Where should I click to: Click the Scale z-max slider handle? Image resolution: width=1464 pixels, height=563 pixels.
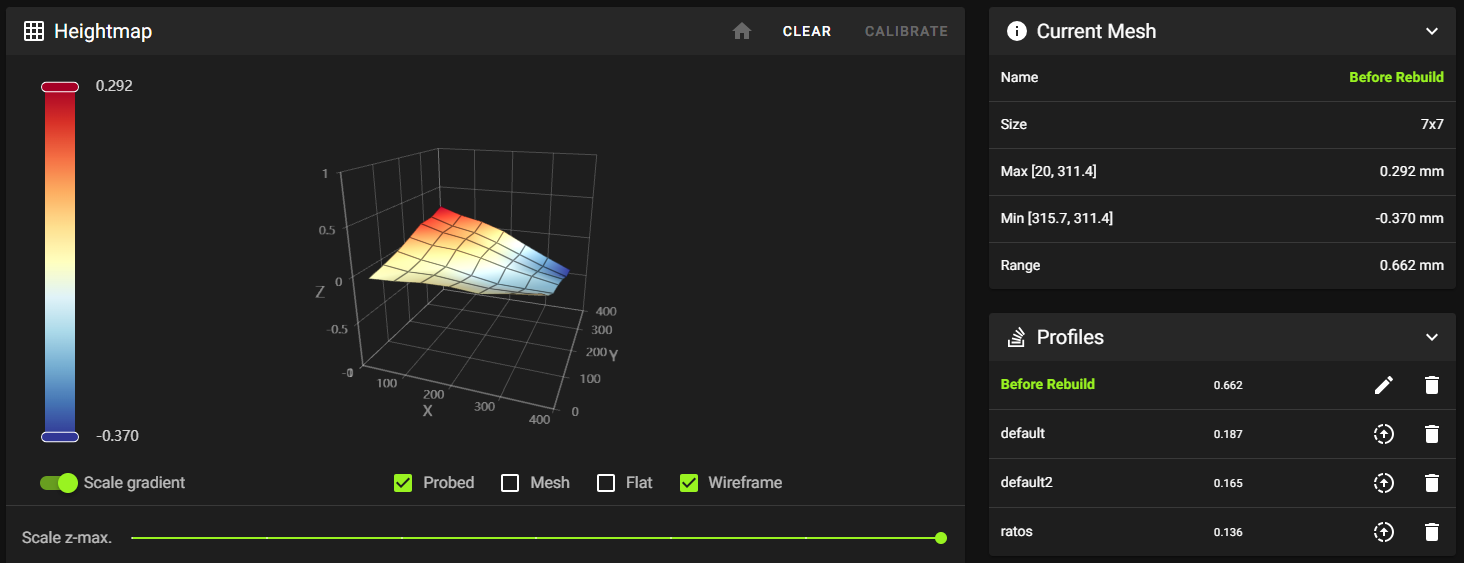[x=941, y=538]
